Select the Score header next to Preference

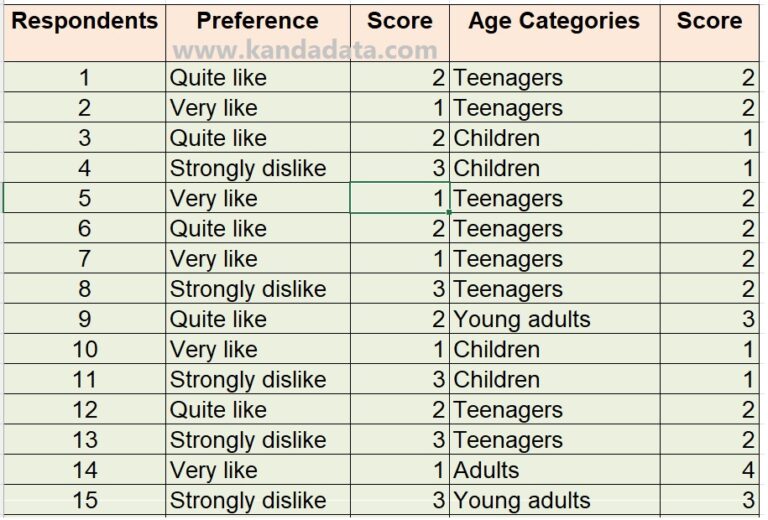click(399, 21)
